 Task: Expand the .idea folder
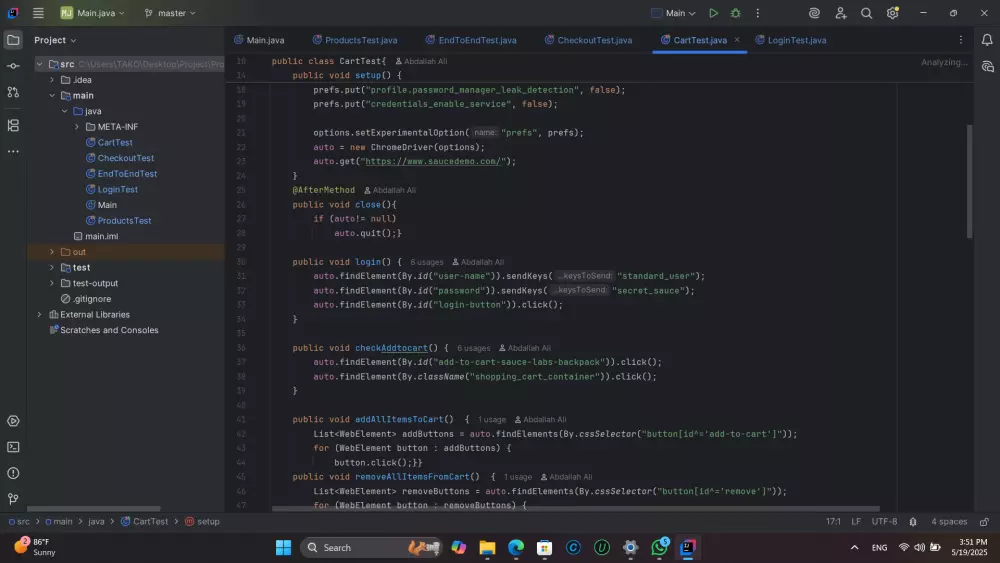52,80
